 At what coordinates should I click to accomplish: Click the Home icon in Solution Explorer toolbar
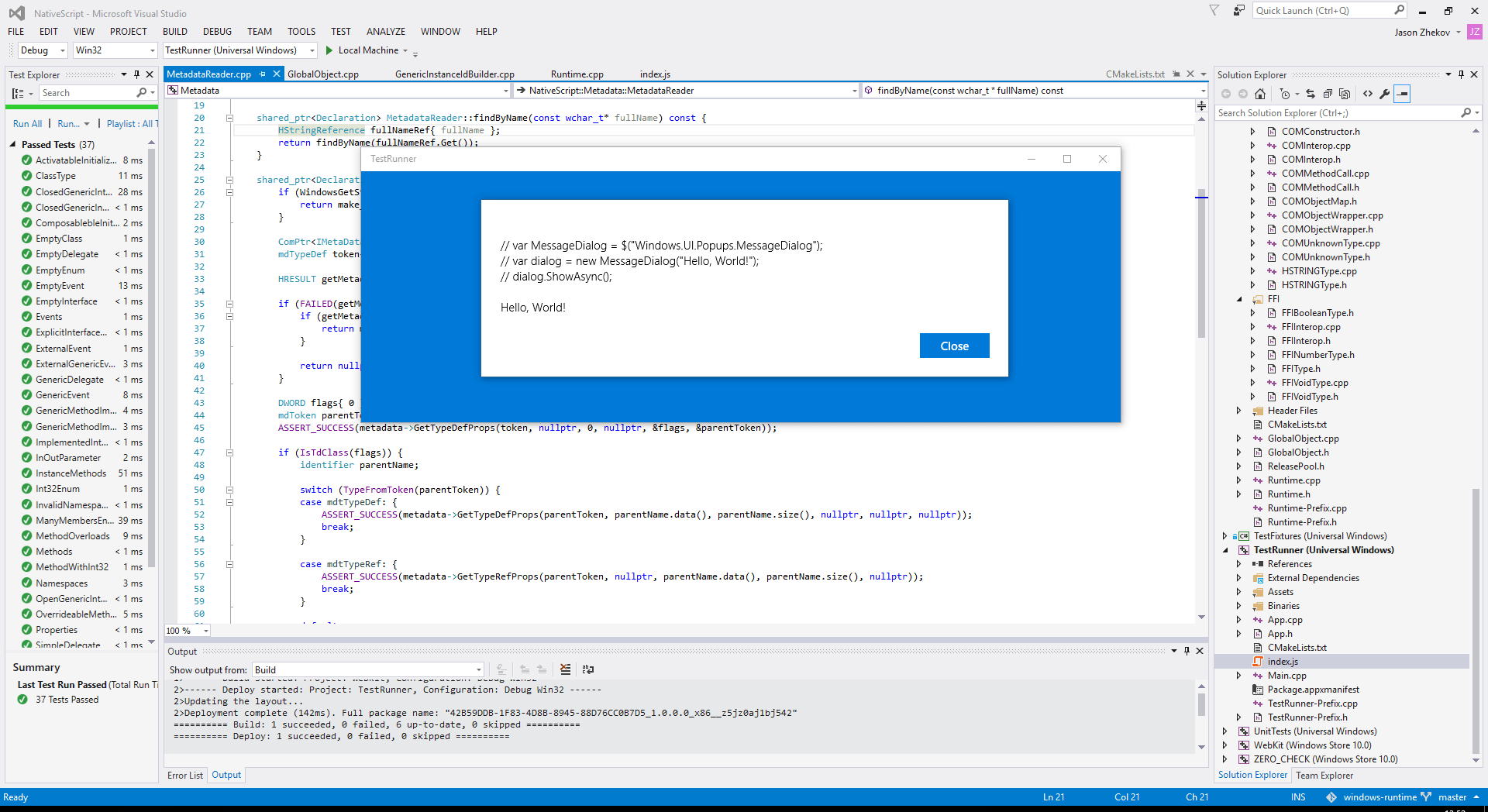[x=1261, y=94]
